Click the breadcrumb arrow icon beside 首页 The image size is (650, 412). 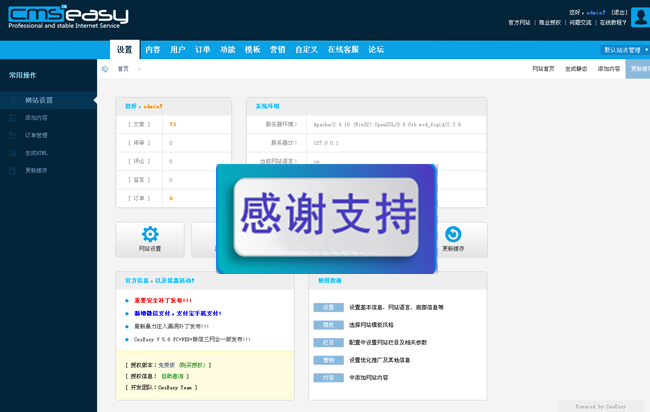coord(105,69)
